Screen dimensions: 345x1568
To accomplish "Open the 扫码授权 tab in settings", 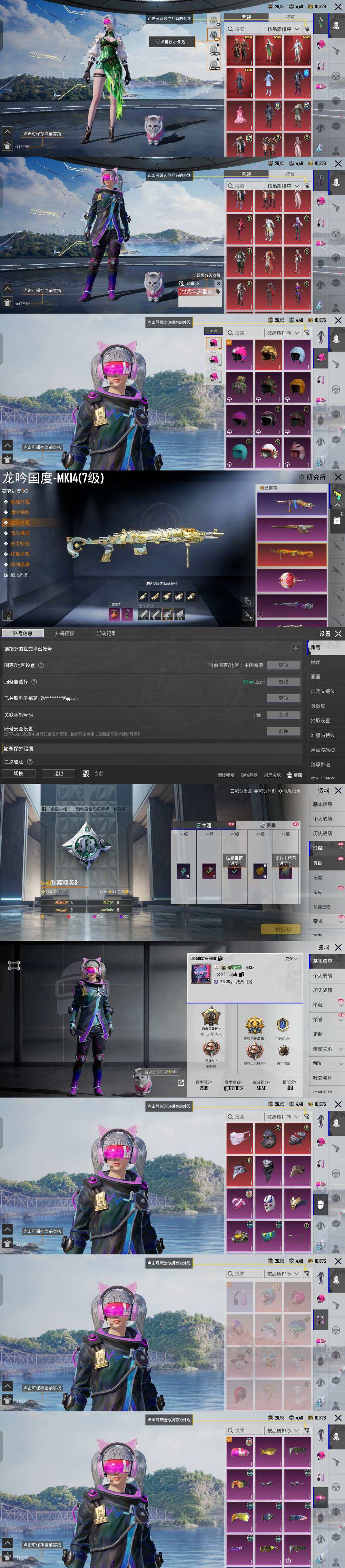I will pyautogui.click(x=65, y=633).
